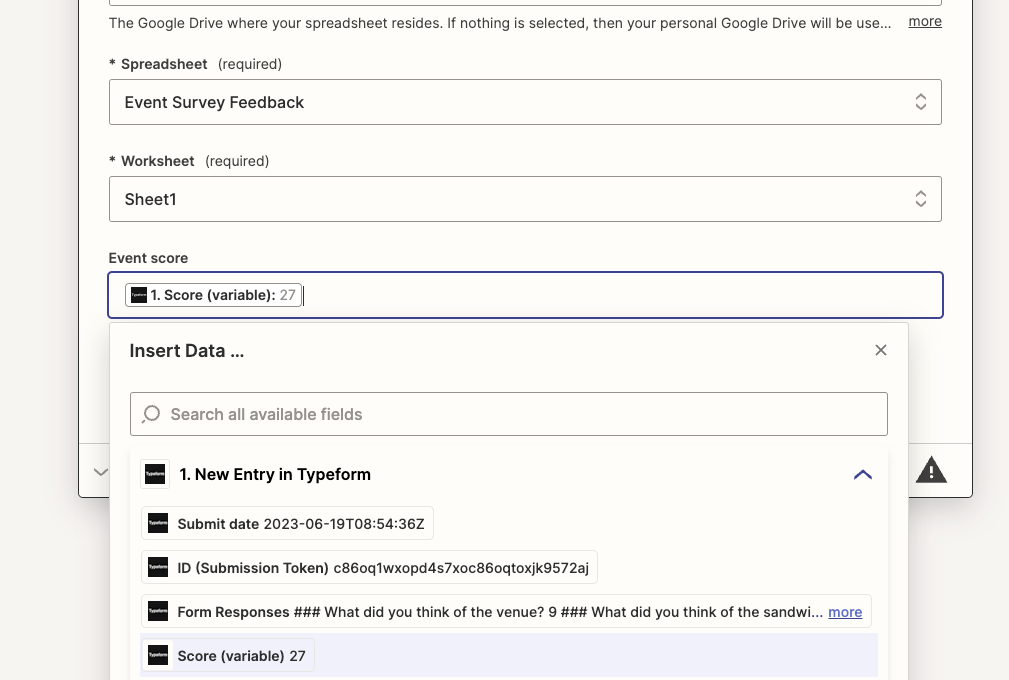Click Typeform icon beside ID Submission Token
1009x680 pixels.
click(158, 567)
